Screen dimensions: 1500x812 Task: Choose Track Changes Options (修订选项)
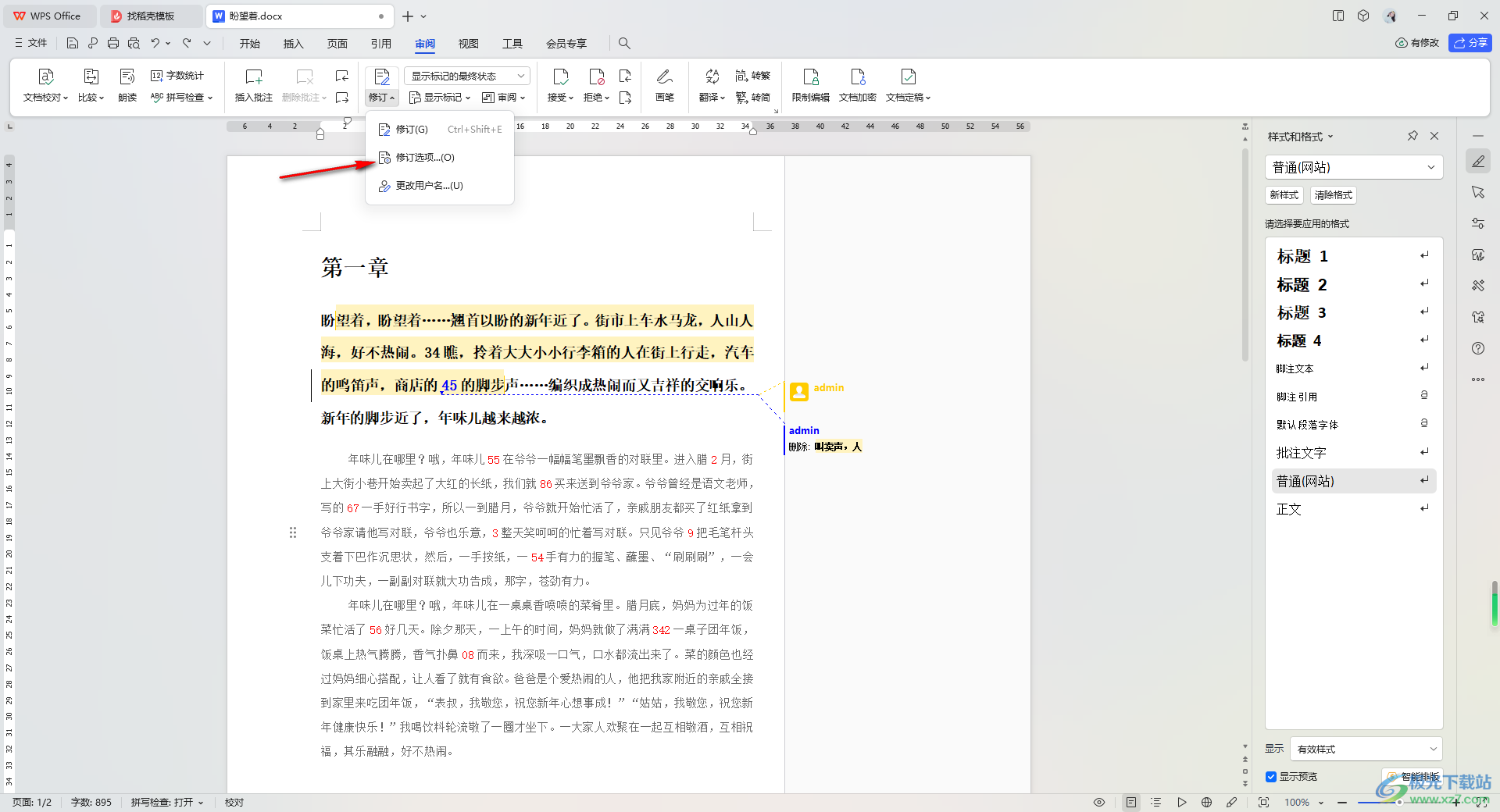(x=440, y=158)
